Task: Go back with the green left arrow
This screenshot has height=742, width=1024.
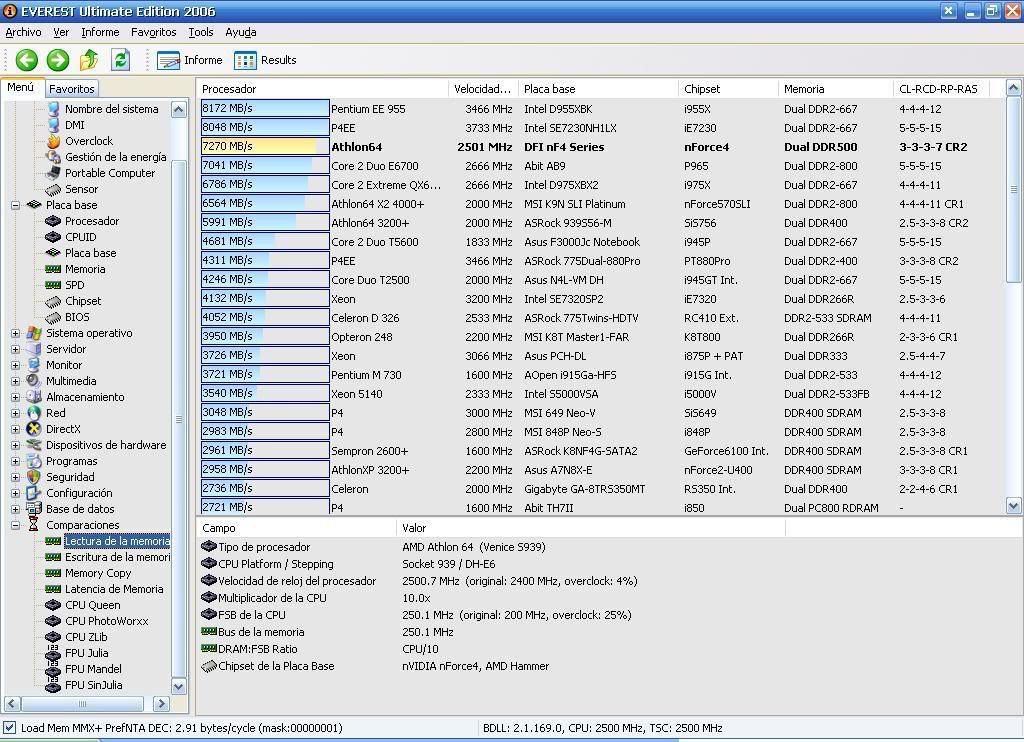Action: 27,60
